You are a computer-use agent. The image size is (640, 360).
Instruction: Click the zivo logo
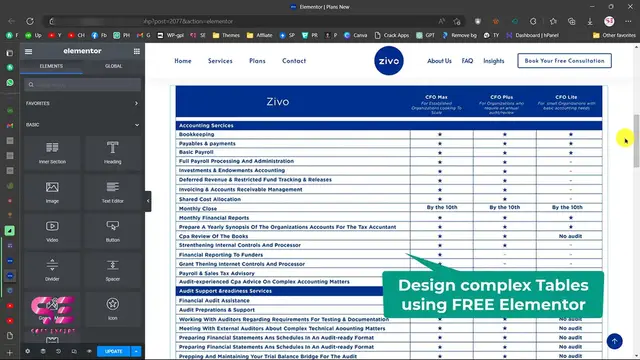[389, 61]
